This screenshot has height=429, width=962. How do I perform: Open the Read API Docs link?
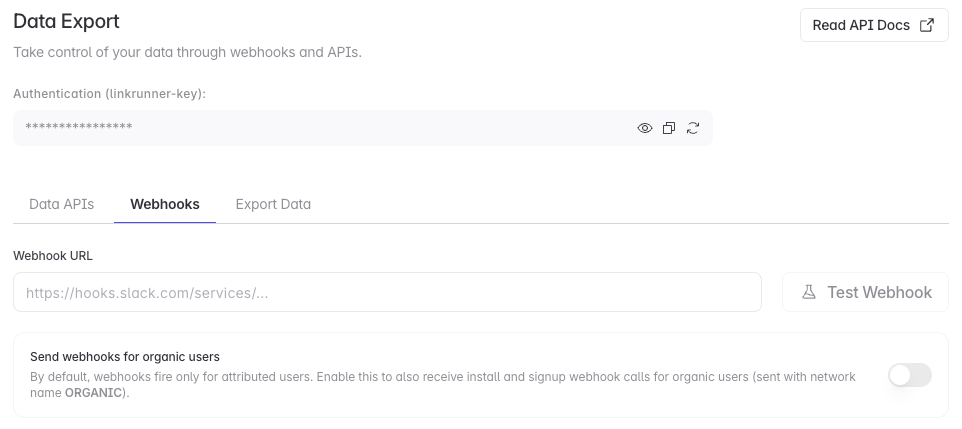(x=874, y=25)
